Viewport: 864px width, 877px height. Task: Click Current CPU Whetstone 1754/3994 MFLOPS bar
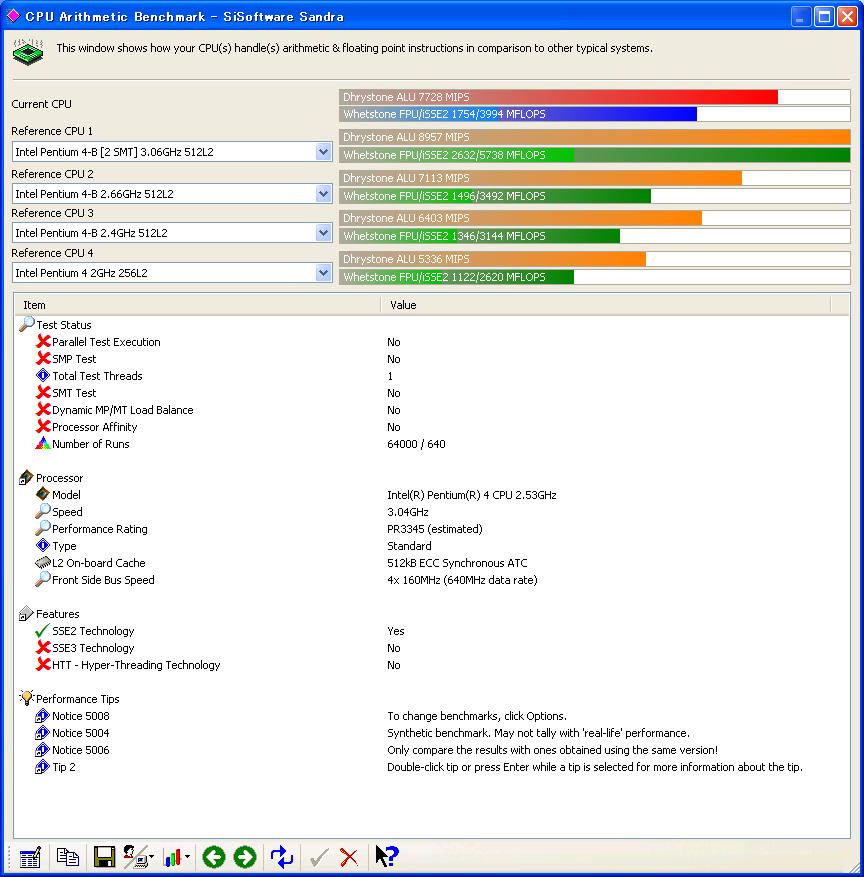(x=594, y=114)
